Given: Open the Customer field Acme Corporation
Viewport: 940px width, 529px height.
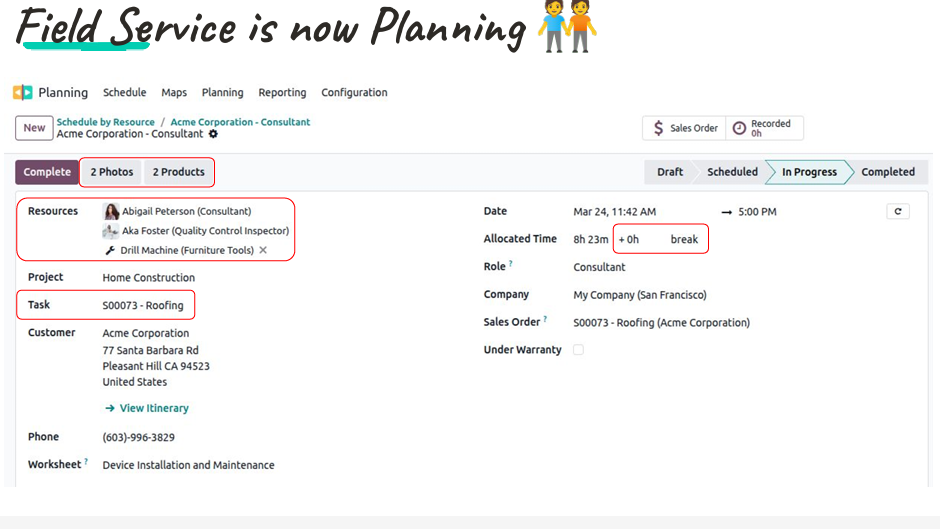Looking at the screenshot, I should click(146, 333).
